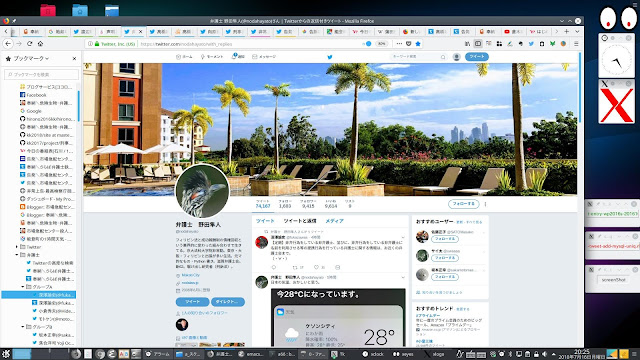Viewport: 640px width, 360px height.
Task: Follow the first suggested user
Action: click(x=445, y=239)
